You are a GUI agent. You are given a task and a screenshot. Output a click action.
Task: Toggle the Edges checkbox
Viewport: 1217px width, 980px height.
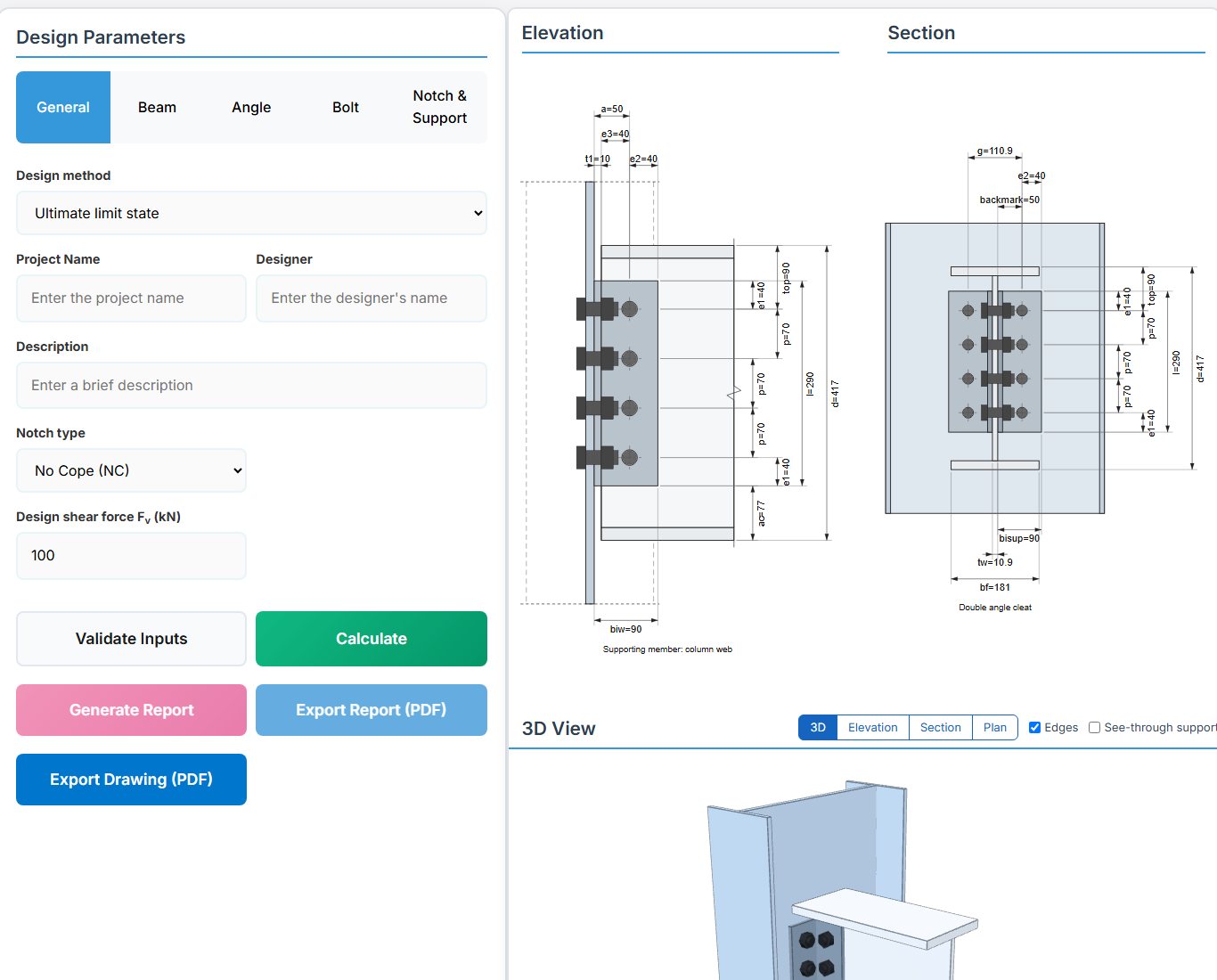point(1034,728)
